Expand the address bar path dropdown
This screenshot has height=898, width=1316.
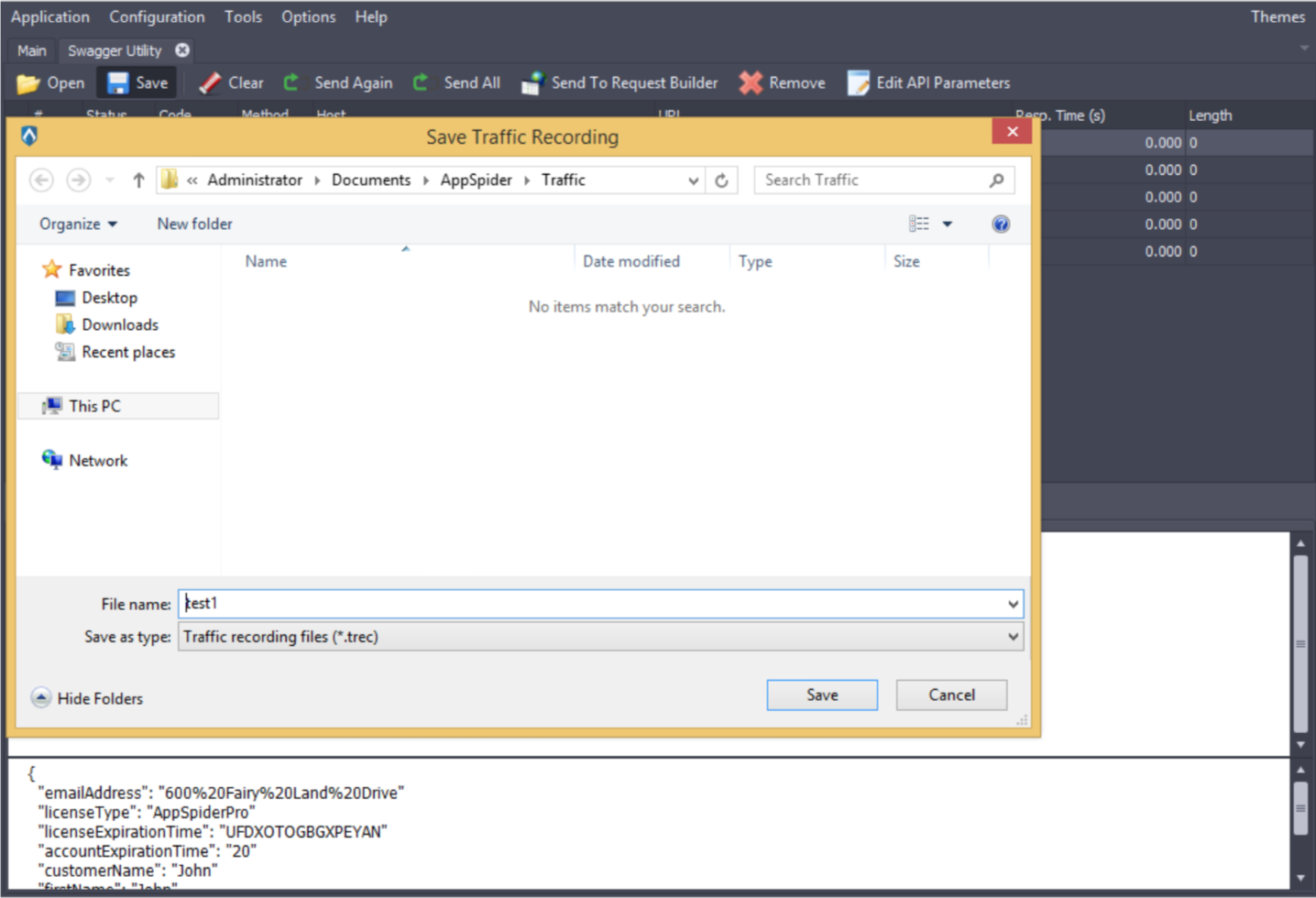click(694, 181)
